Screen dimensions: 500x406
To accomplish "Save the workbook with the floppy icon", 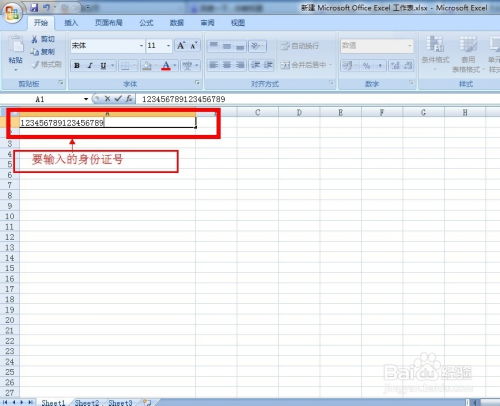I will 34,7.
